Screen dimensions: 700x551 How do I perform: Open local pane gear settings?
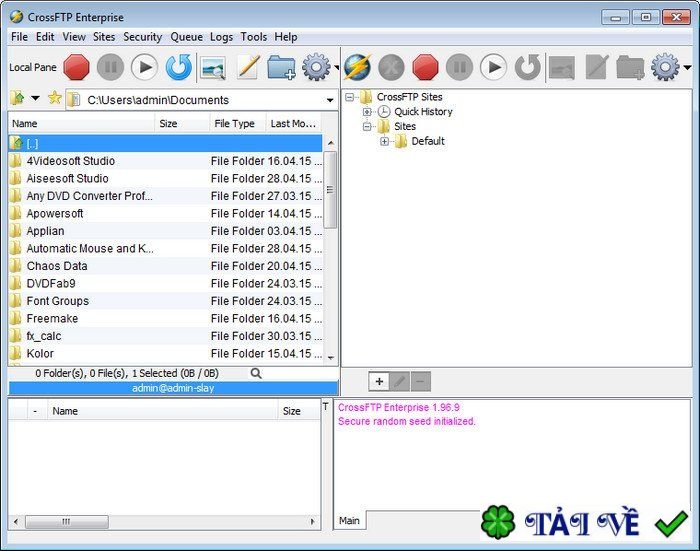pos(316,67)
